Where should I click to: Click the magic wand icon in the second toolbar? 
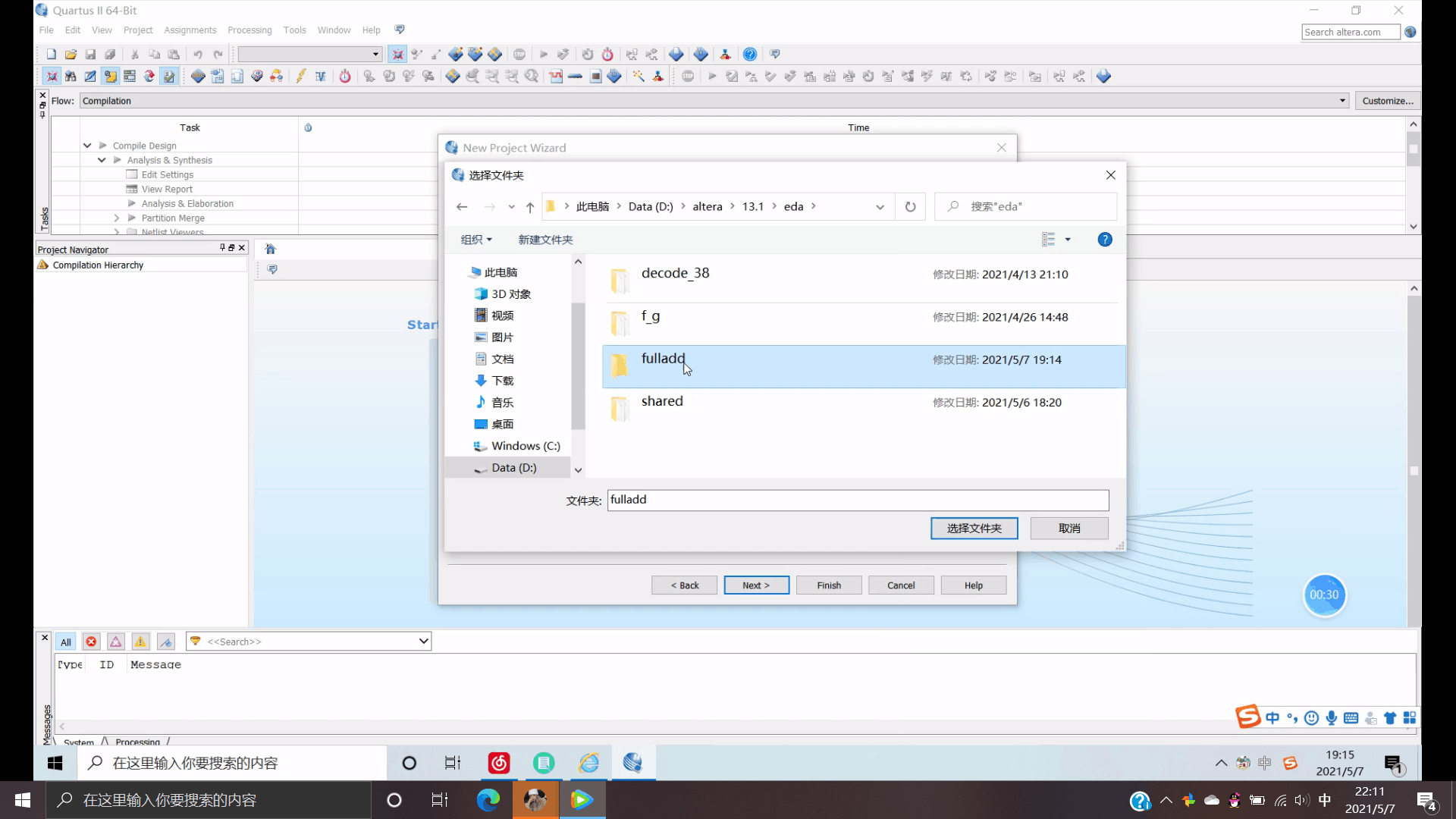(639, 77)
